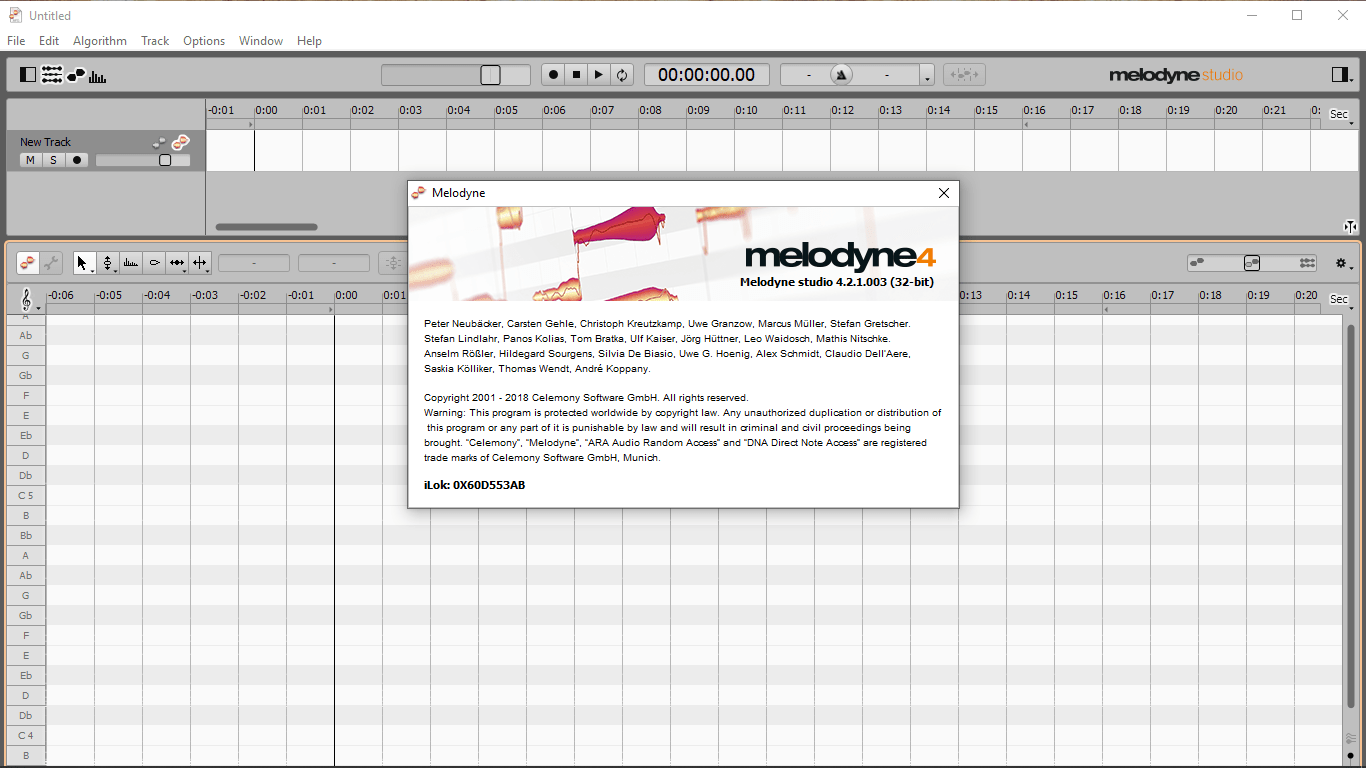
Task: Select the Main arrow tool
Action: 82,263
